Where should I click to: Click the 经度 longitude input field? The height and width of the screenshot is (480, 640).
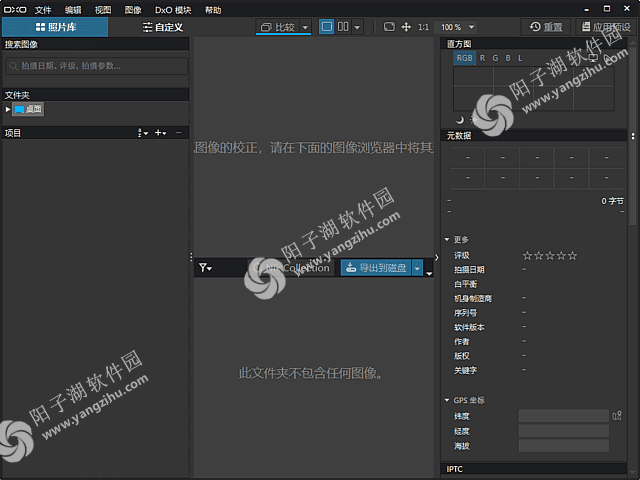(564, 431)
